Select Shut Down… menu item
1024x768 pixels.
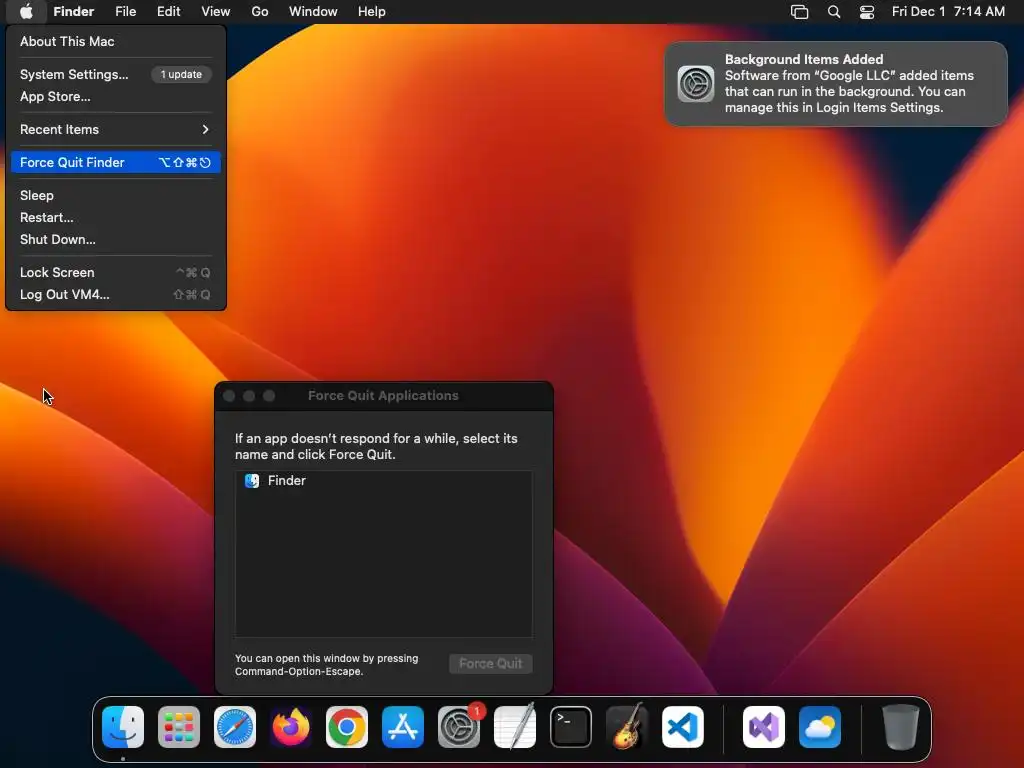pos(116,240)
